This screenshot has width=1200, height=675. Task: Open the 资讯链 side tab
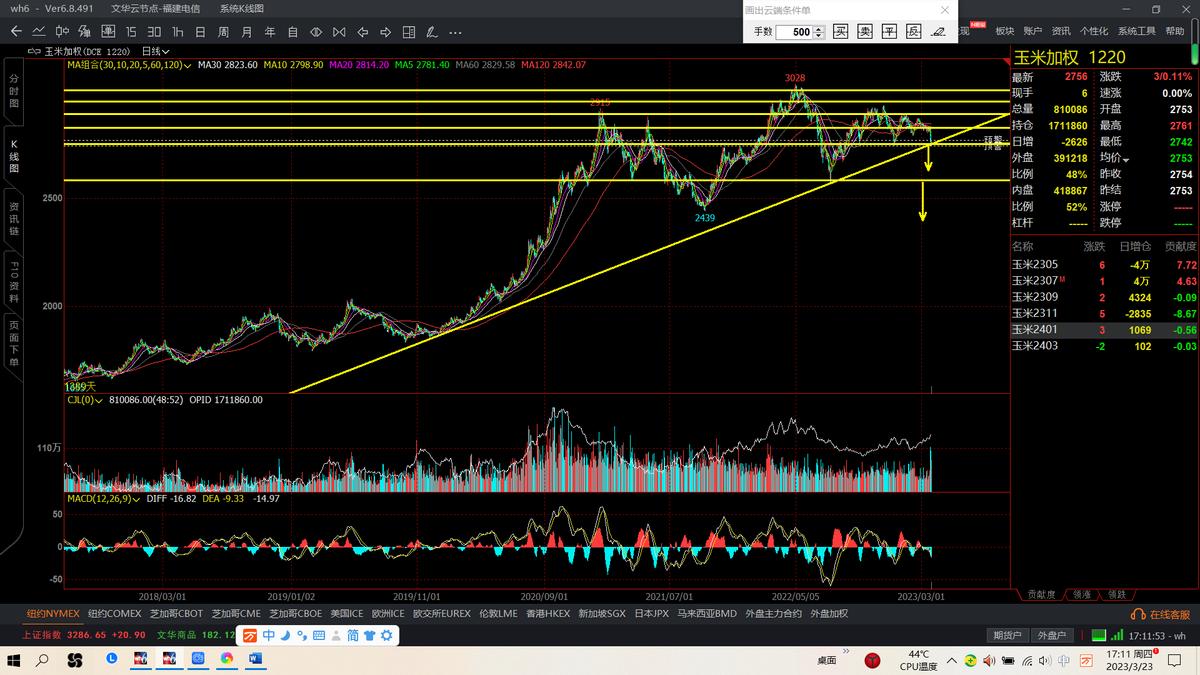click(x=14, y=218)
